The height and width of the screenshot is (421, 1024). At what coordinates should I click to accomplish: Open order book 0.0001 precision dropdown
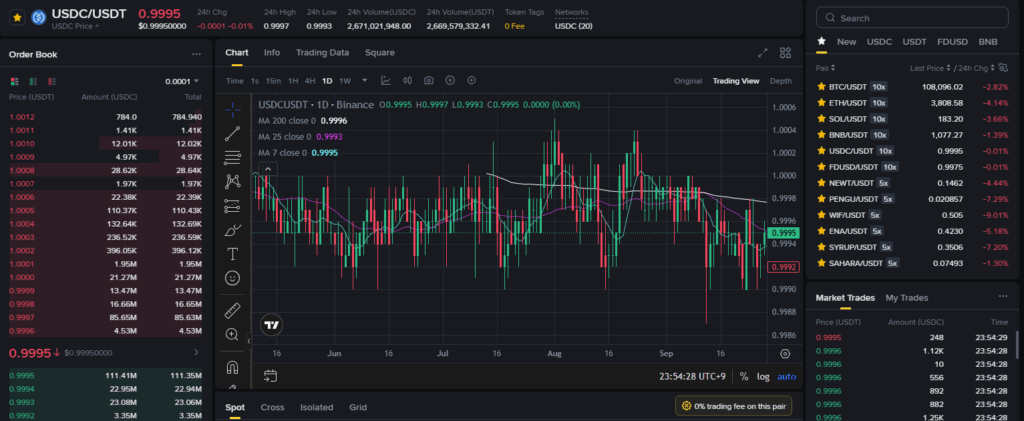coord(182,81)
